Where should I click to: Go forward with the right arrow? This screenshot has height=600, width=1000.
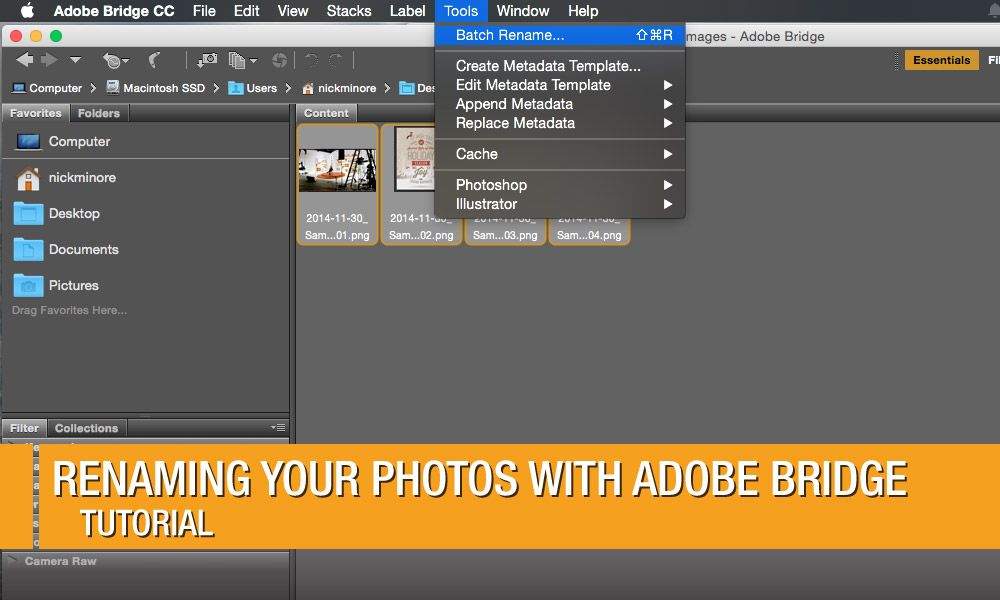point(49,60)
